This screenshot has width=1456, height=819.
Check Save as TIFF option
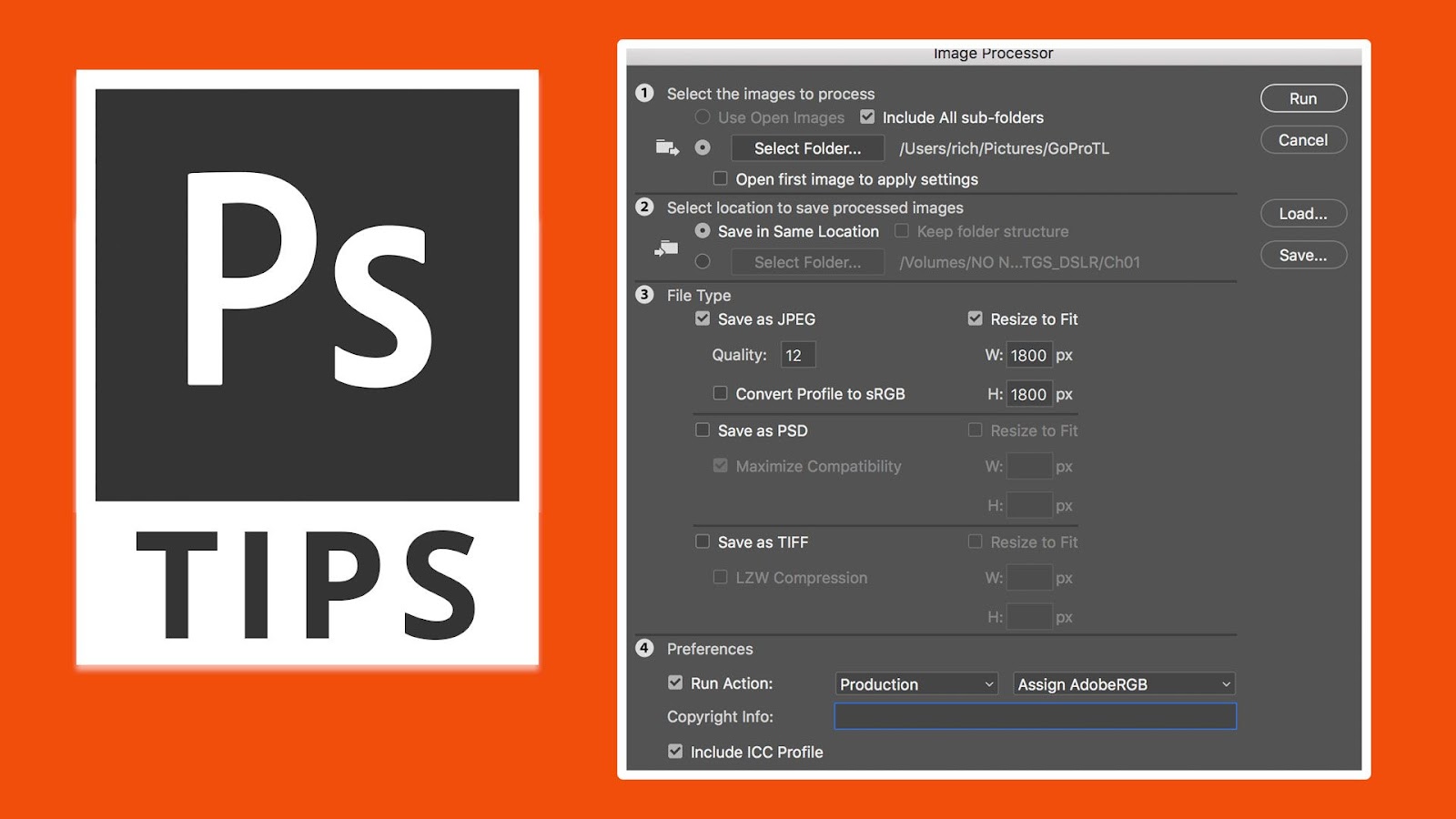[703, 541]
